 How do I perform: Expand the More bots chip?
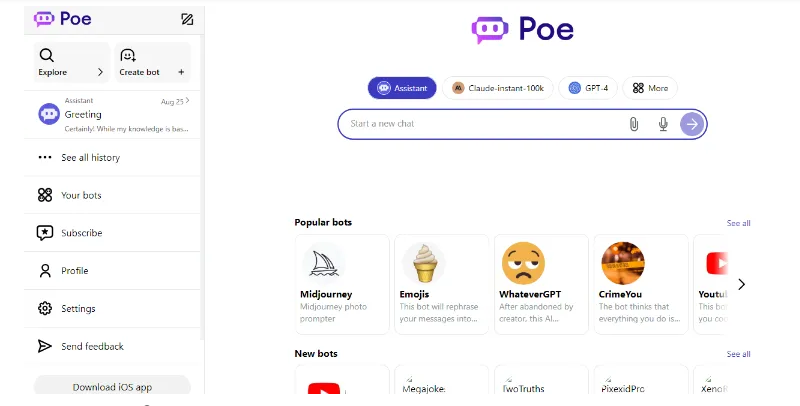click(x=650, y=88)
